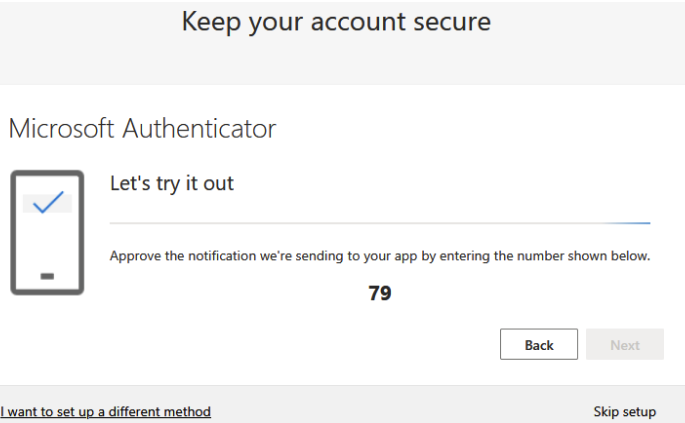Click the word "Authenticator" in the title
The image size is (685, 423).
[199, 129]
